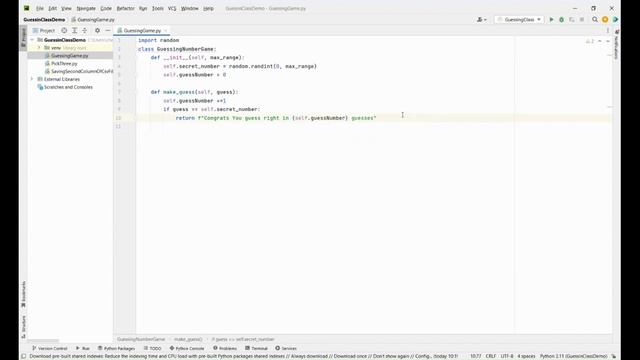Go to previous highlighted error arrow
The width and height of the screenshot is (640, 360).
[x=600, y=41]
